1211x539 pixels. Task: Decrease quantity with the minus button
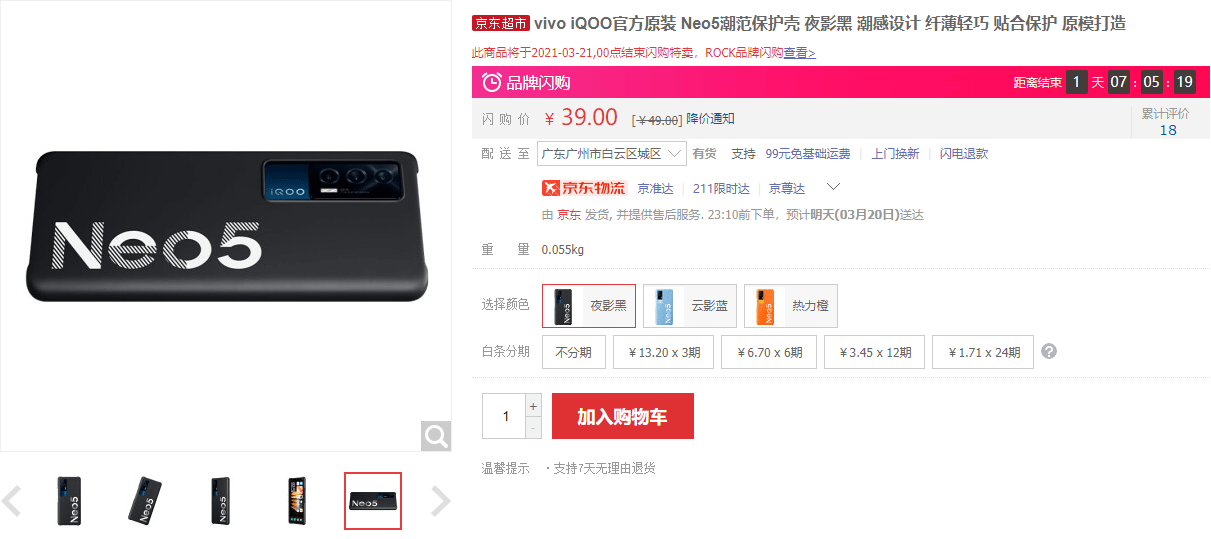tap(533, 428)
